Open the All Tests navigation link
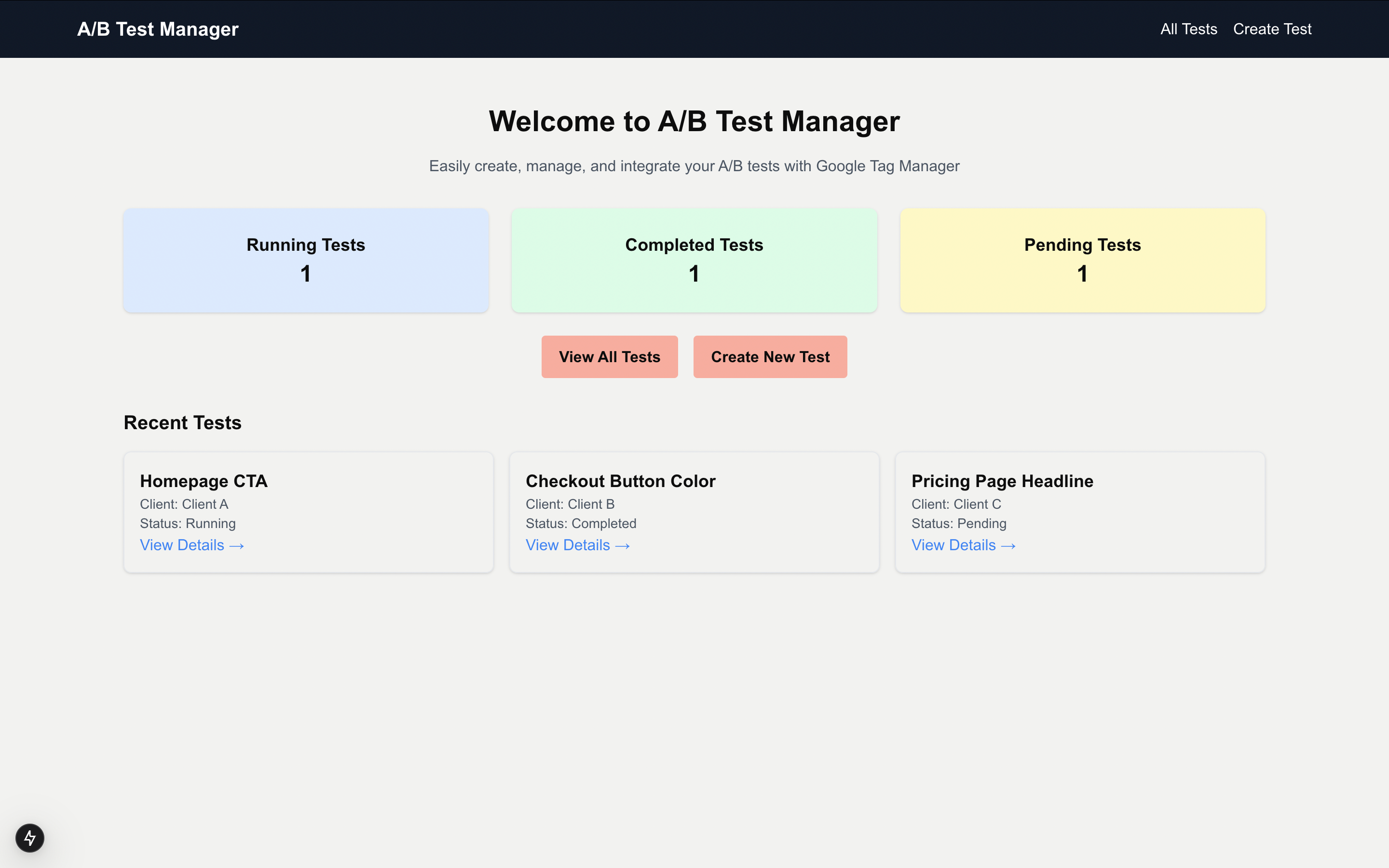The image size is (1389, 868). [1188, 28]
